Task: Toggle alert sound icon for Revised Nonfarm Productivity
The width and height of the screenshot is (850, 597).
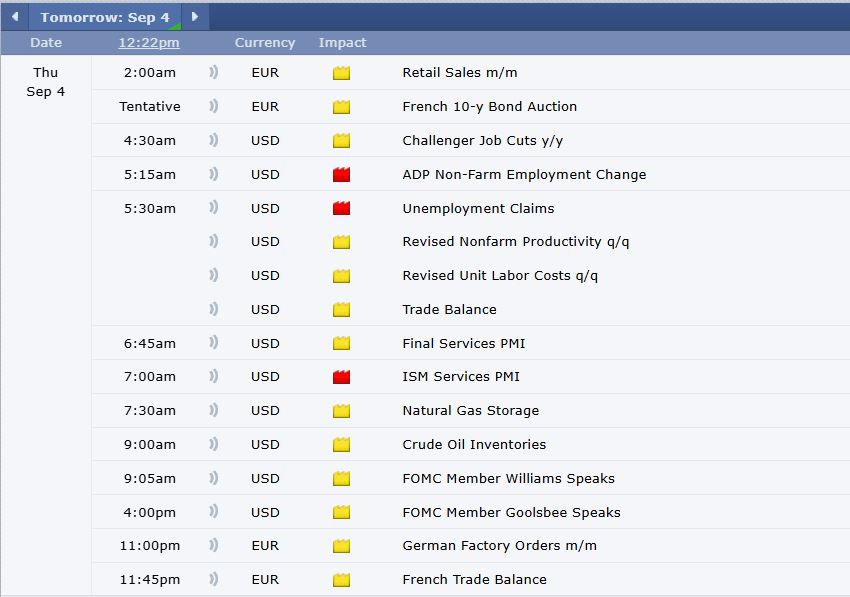Action: pos(214,241)
